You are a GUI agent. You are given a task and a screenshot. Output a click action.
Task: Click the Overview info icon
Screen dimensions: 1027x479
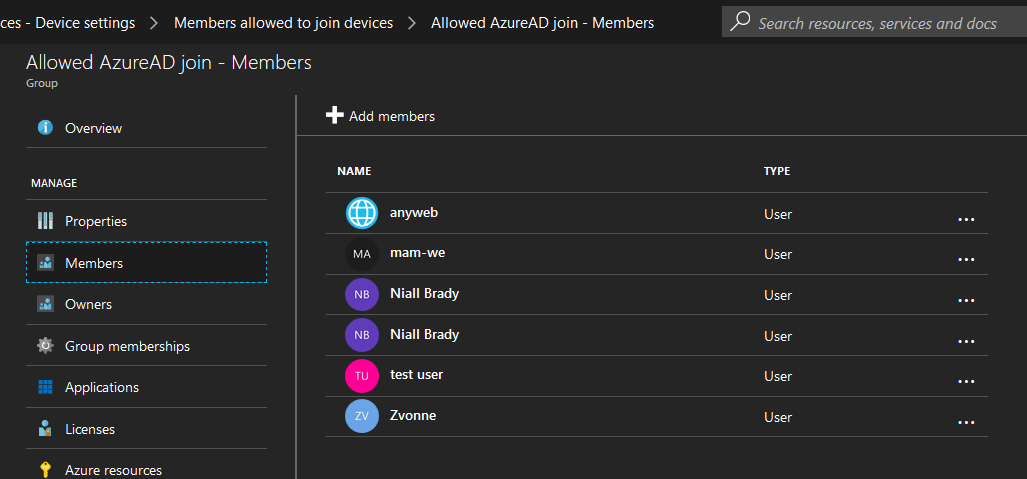45,128
